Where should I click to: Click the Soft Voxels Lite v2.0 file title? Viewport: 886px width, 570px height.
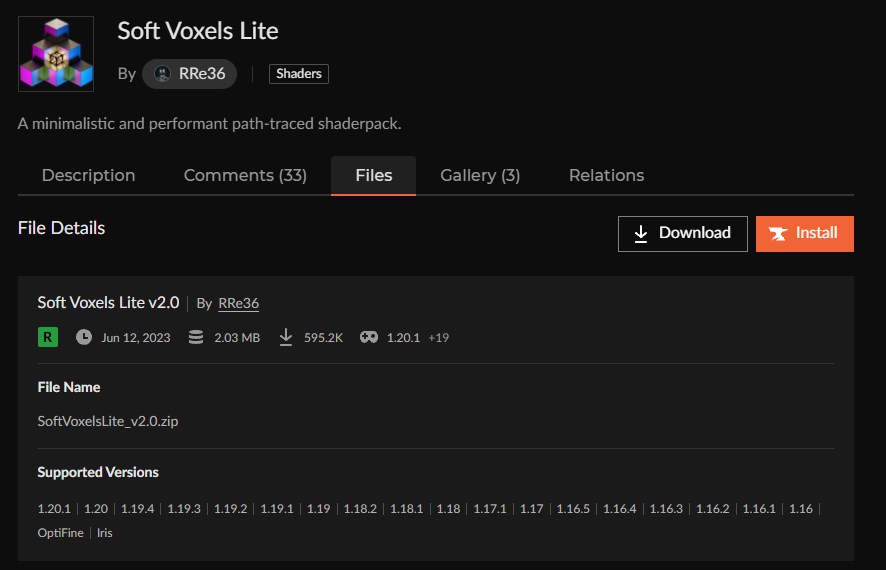(x=108, y=303)
